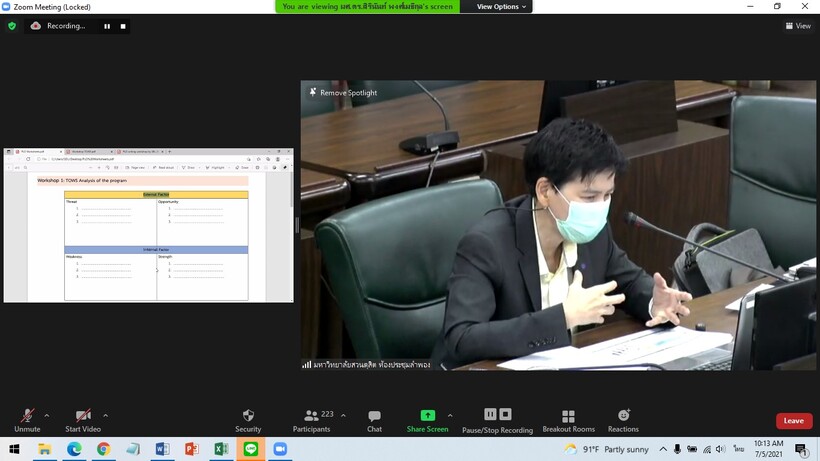Switch the Thai input language indicator

click(x=738, y=449)
